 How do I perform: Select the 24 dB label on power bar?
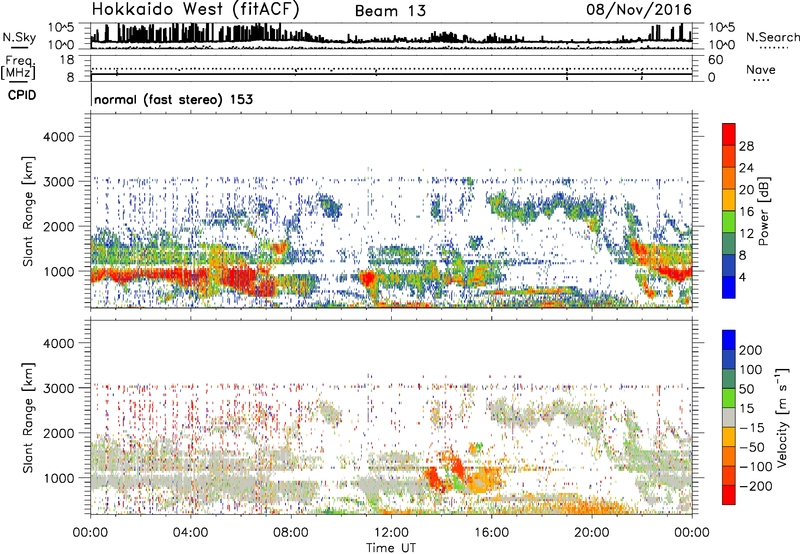(x=746, y=168)
